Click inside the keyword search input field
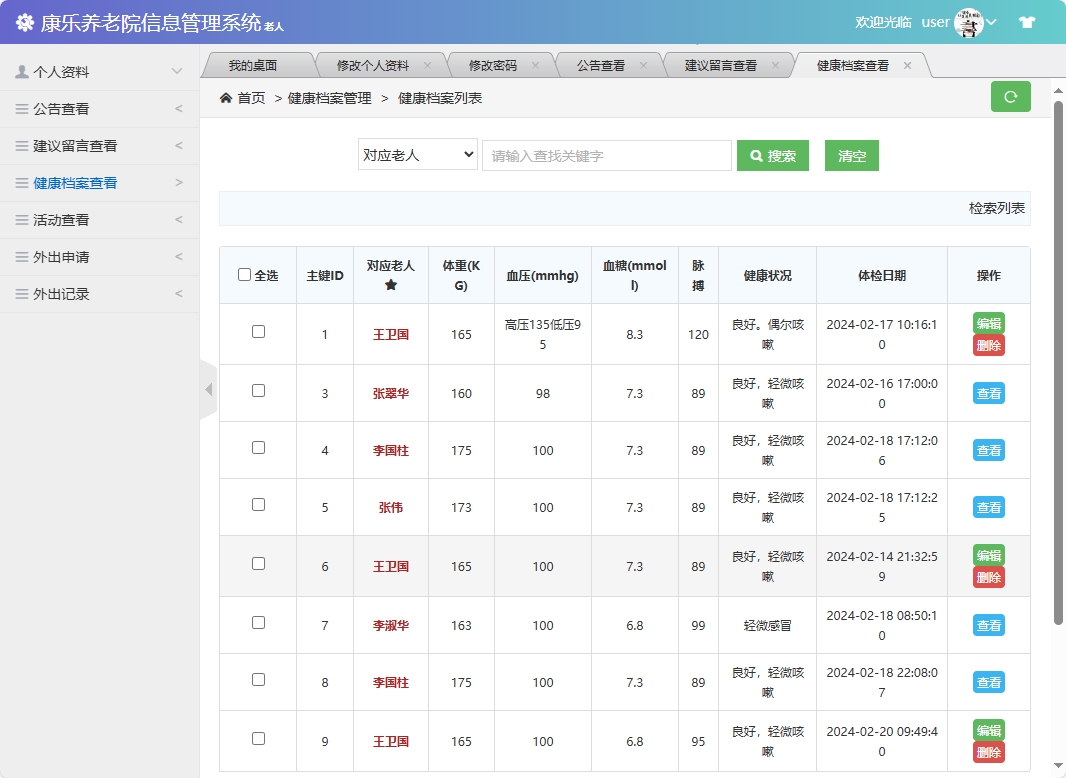This screenshot has height=778, width=1066. tap(607, 155)
